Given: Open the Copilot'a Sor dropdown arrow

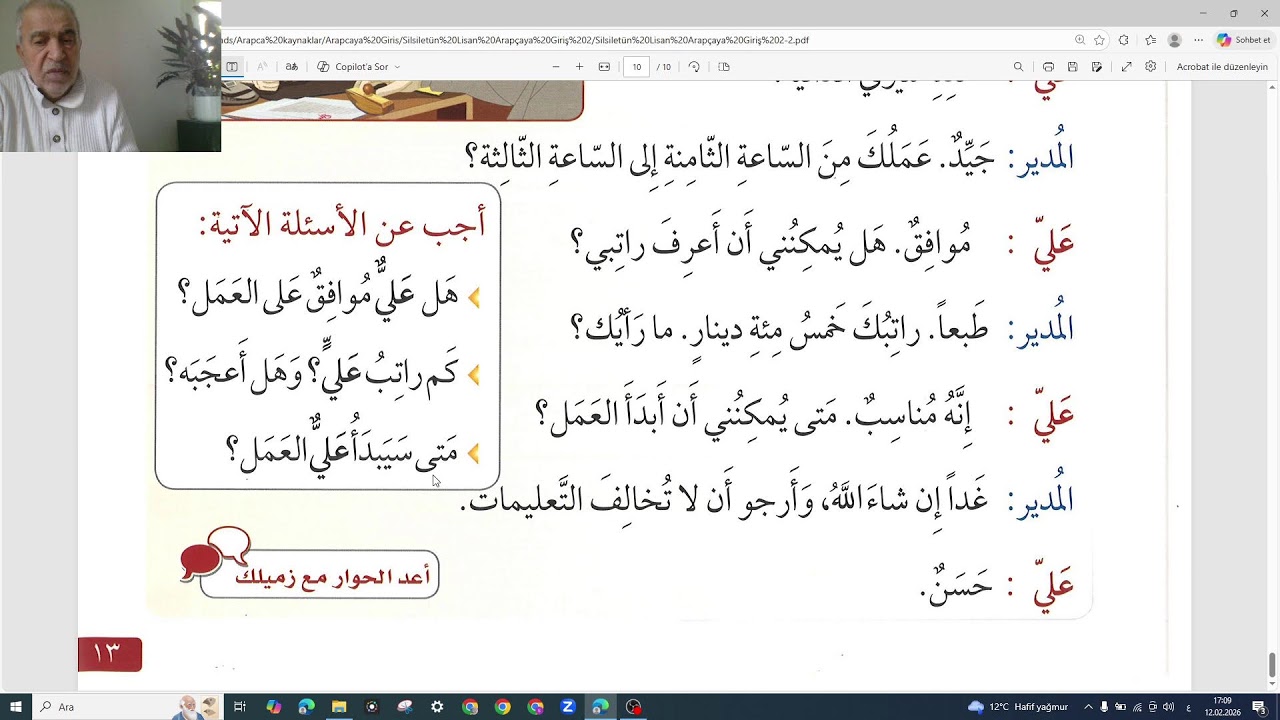Looking at the screenshot, I should 397,67.
